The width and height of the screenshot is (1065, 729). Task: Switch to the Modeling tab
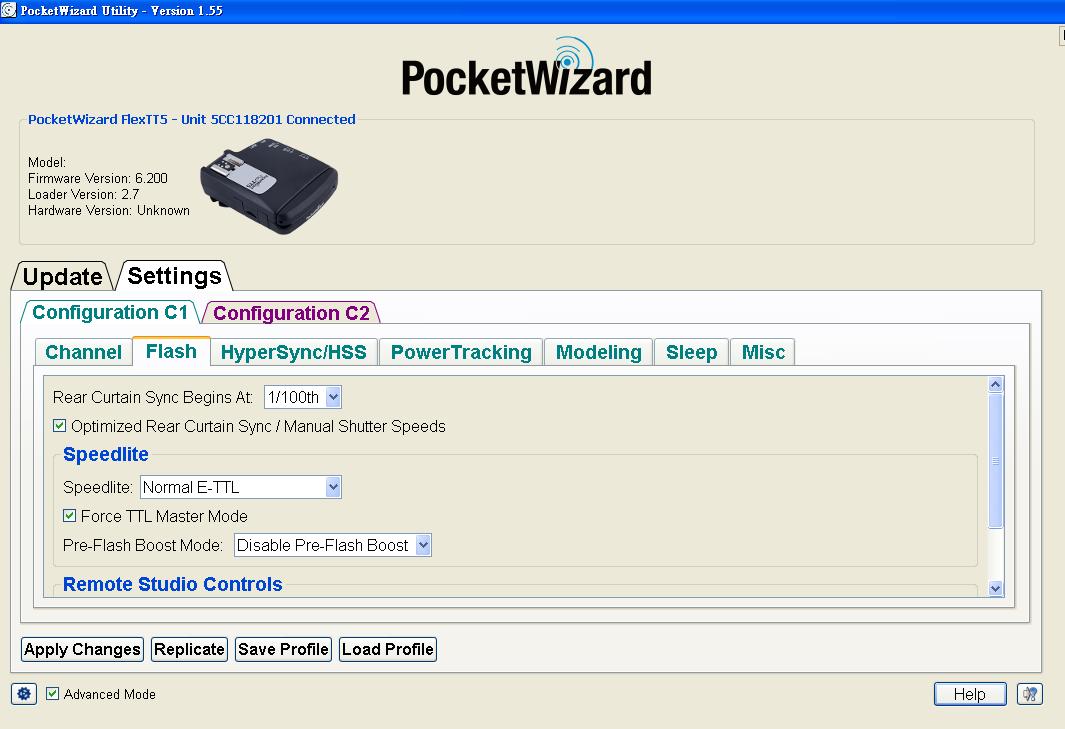point(598,352)
